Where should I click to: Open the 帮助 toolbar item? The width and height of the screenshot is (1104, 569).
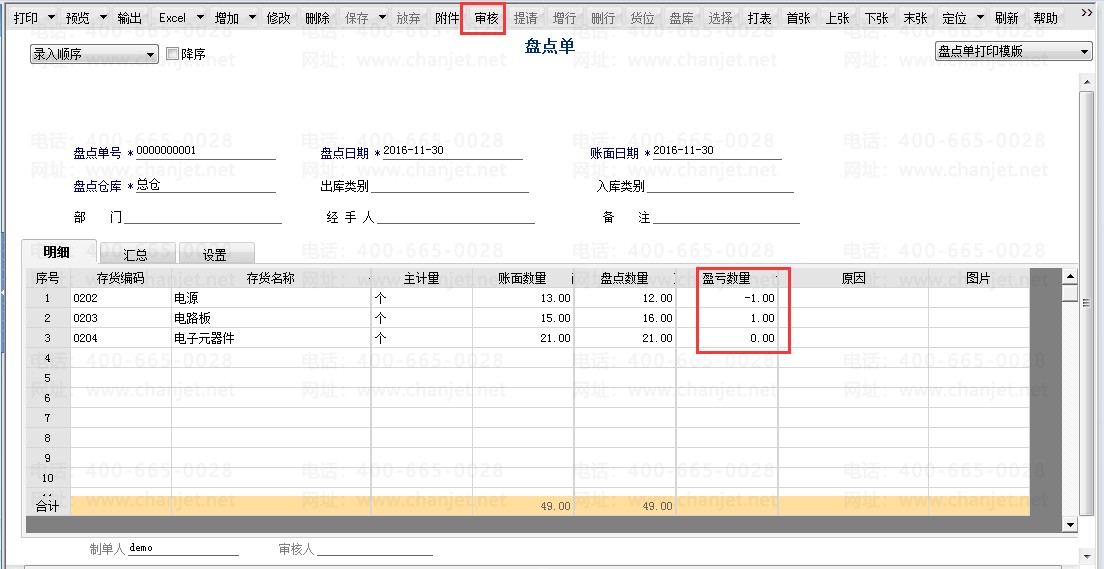click(x=1046, y=18)
